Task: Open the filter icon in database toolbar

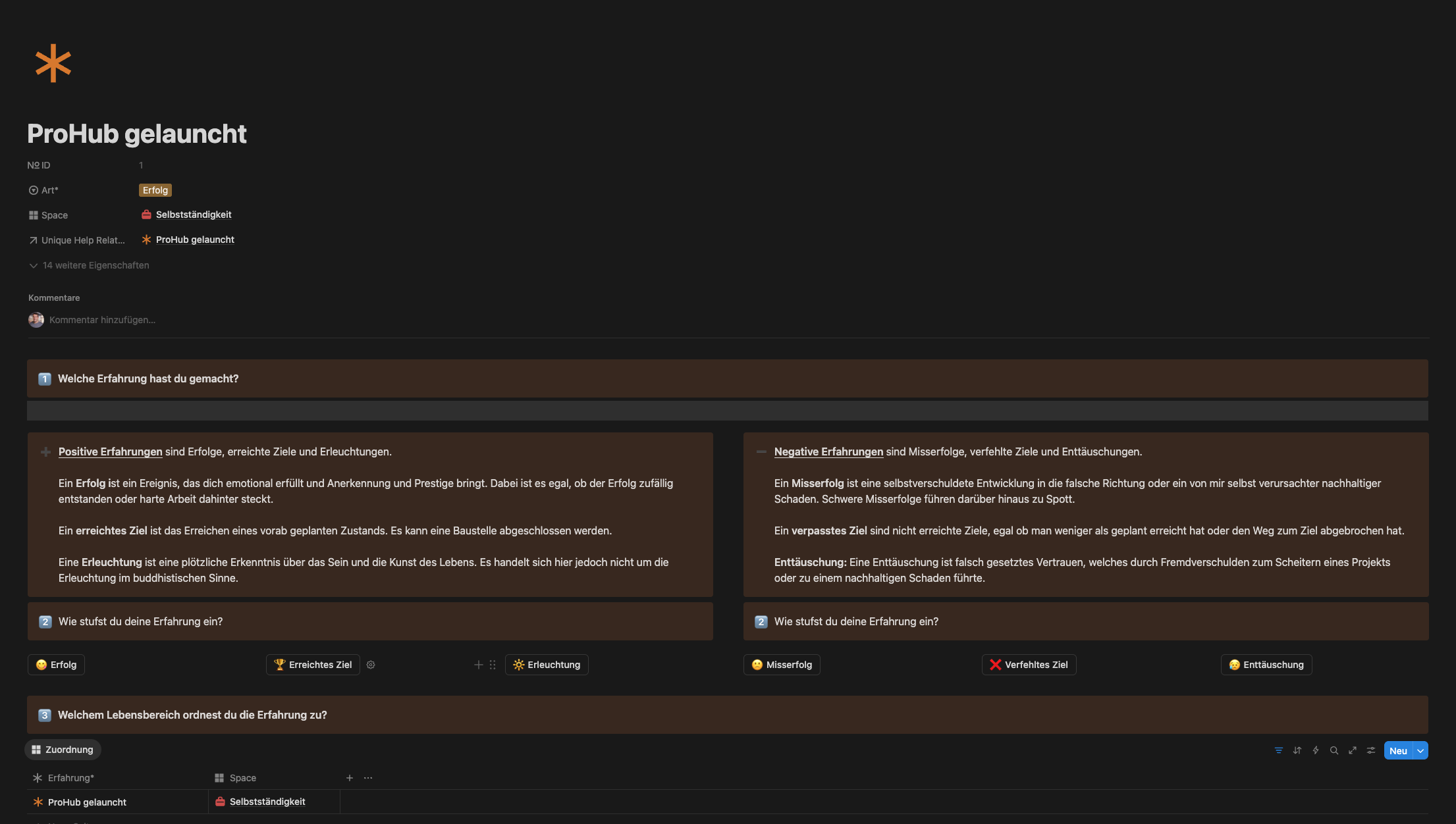Action: [1278, 750]
